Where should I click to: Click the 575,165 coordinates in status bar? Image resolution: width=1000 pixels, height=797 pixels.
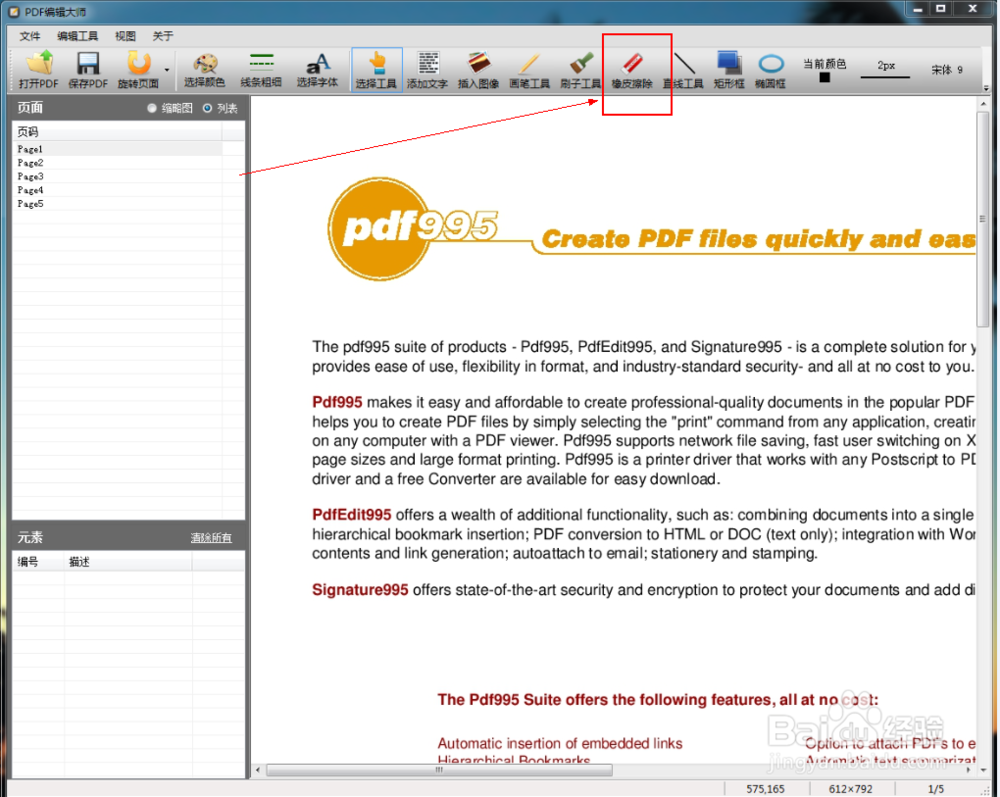click(x=765, y=789)
